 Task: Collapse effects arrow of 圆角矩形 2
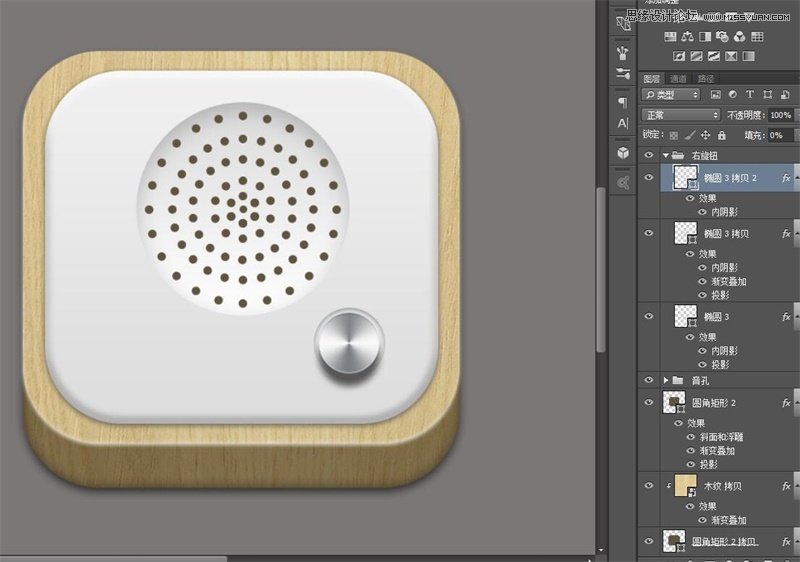pyautogui.click(x=795, y=403)
